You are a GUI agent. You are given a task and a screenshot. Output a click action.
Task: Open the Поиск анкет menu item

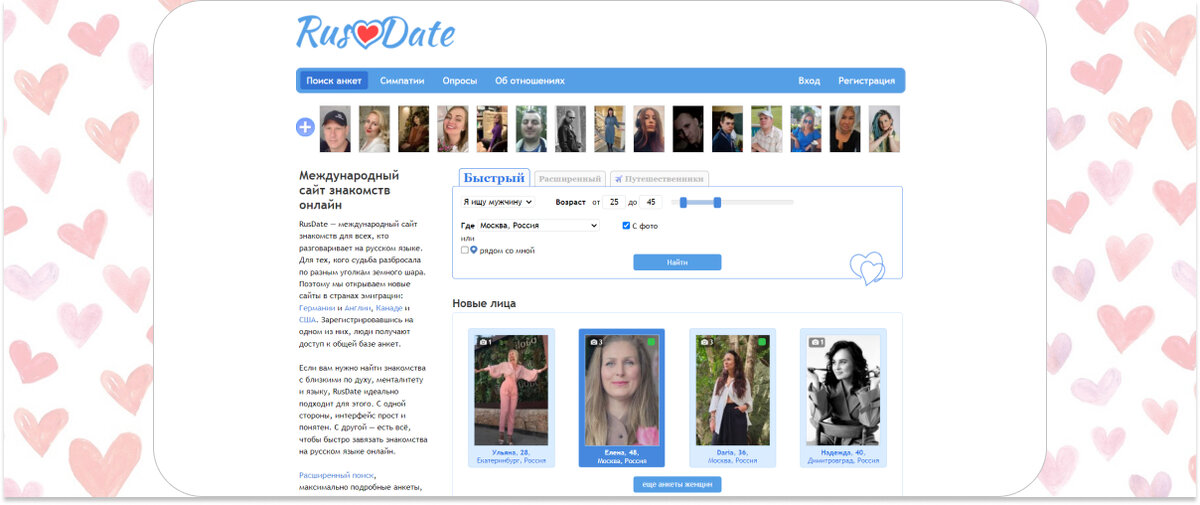(x=333, y=81)
